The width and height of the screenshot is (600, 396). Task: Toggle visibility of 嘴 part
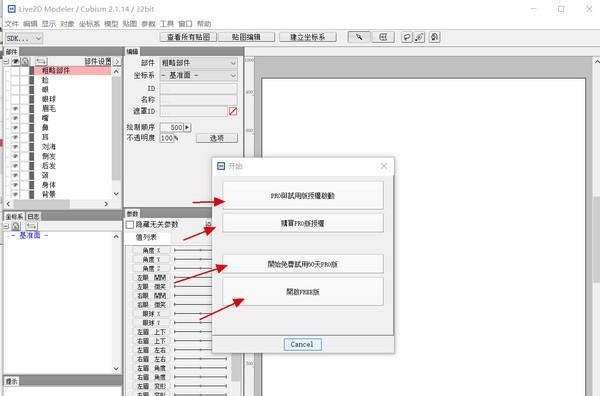point(15,118)
